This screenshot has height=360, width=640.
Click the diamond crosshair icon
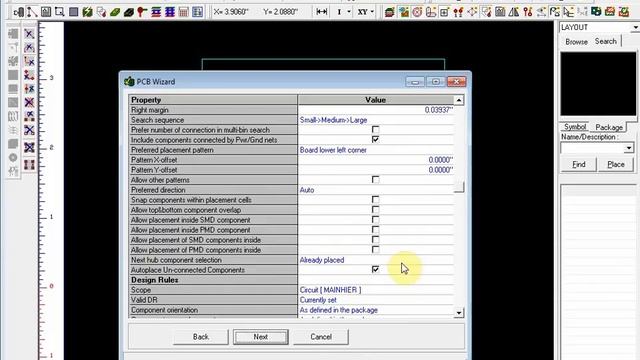[x=472, y=12]
